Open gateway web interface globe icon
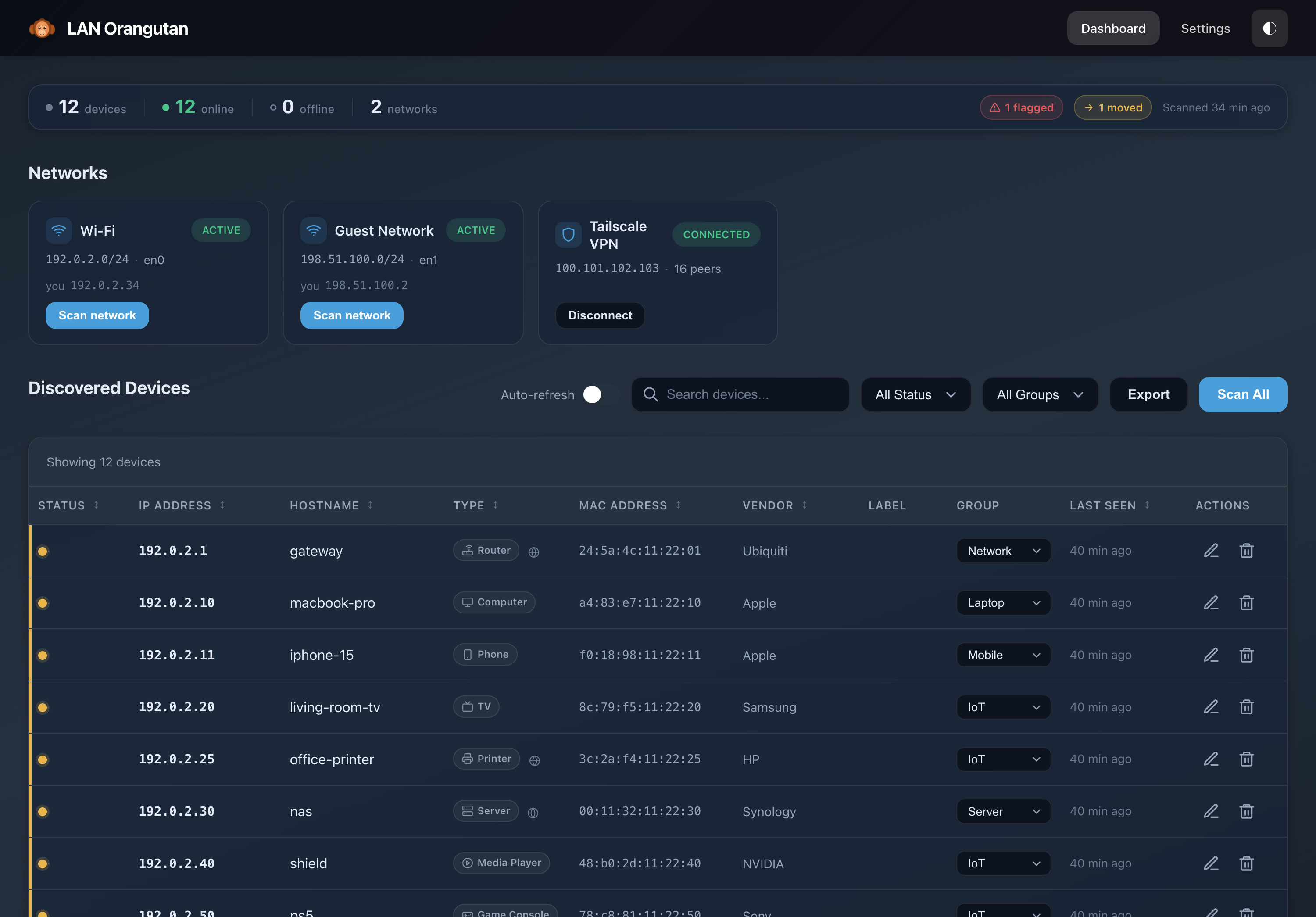This screenshot has height=917, width=1316. coord(533,552)
